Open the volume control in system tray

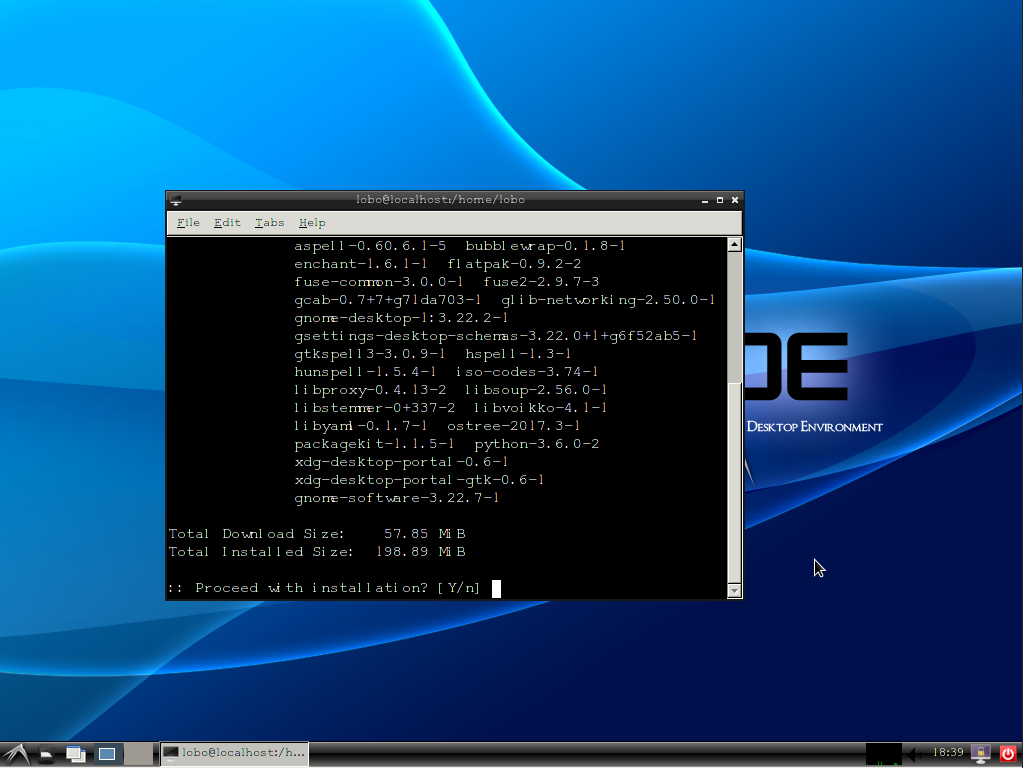(x=914, y=755)
